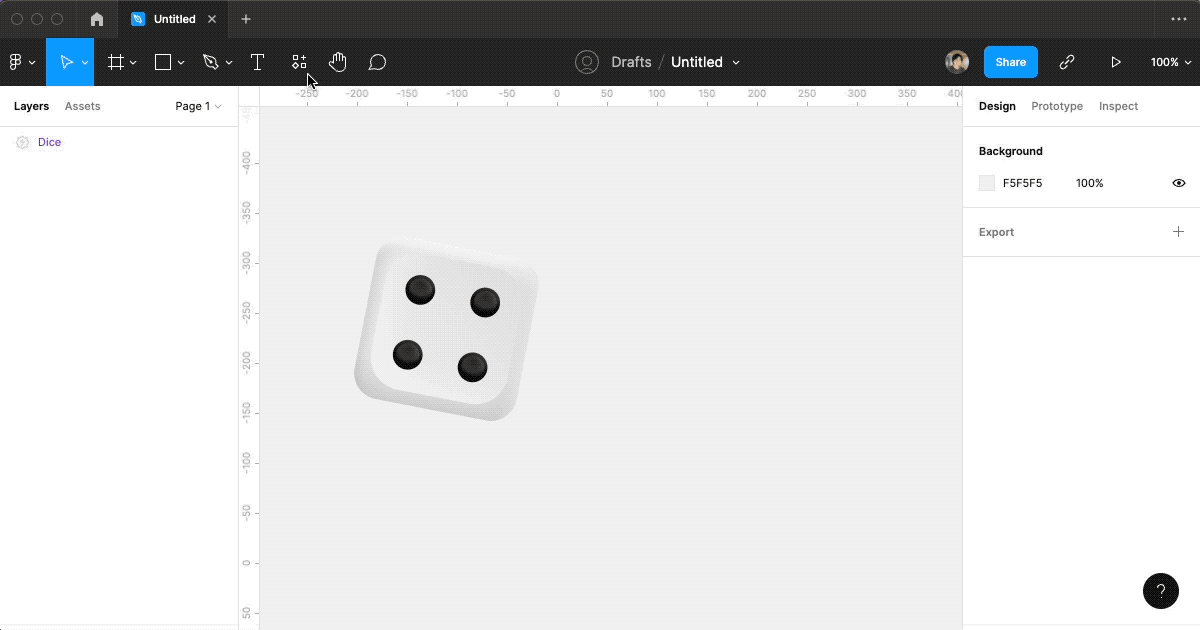The height and width of the screenshot is (630, 1200).
Task: Select the Move tool
Action: point(65,61)
